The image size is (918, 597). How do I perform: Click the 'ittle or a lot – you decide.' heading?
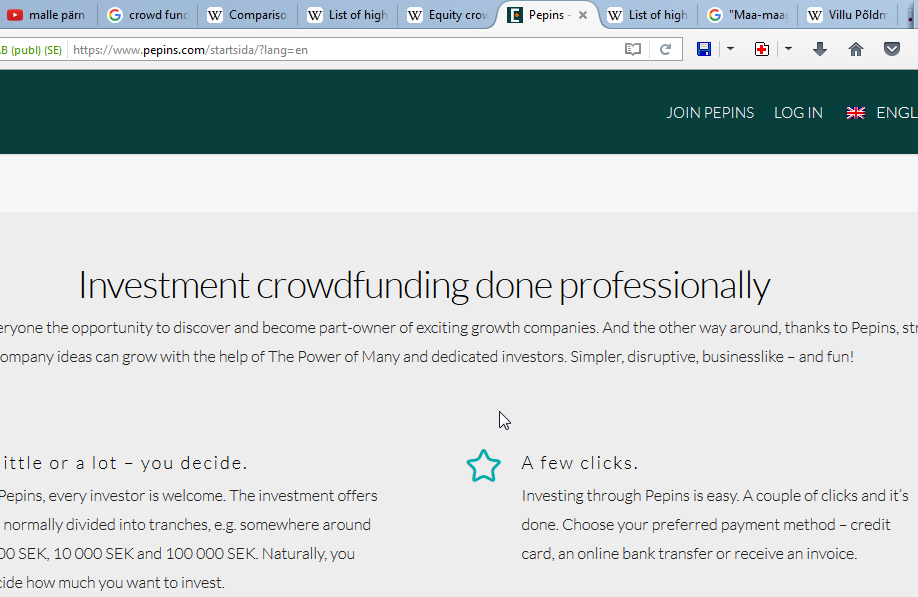point(124,463)
